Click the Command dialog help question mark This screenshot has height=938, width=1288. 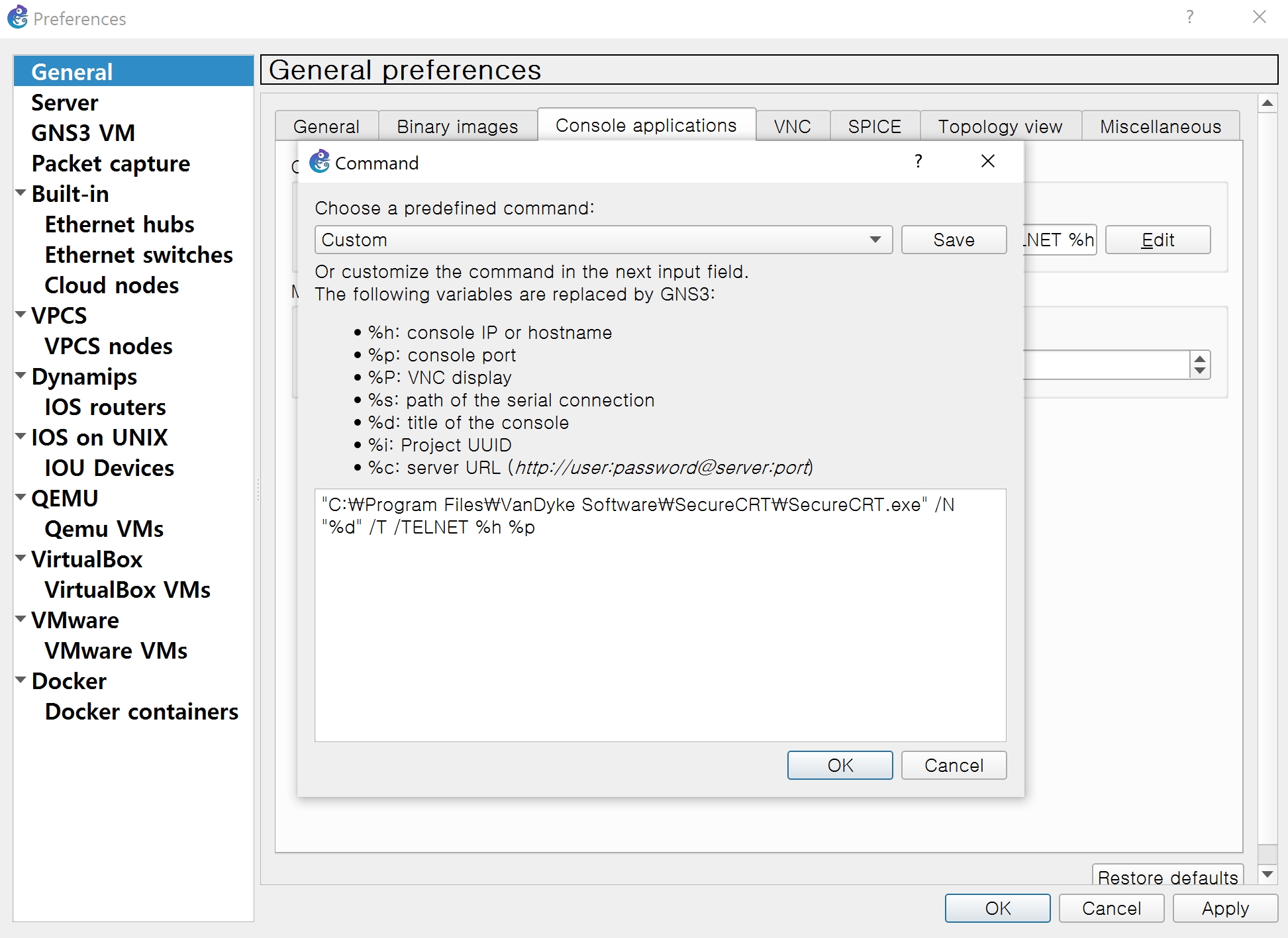click(918, 162)
